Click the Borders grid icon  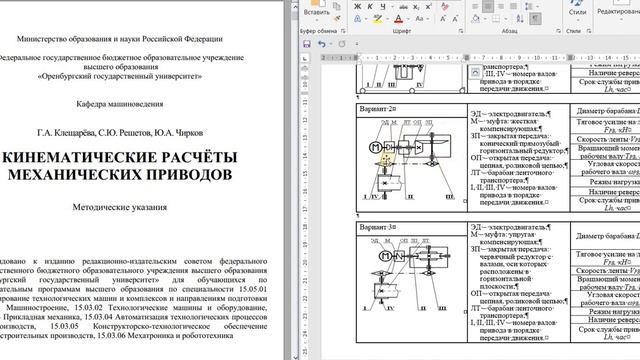(x=496, y=19)
